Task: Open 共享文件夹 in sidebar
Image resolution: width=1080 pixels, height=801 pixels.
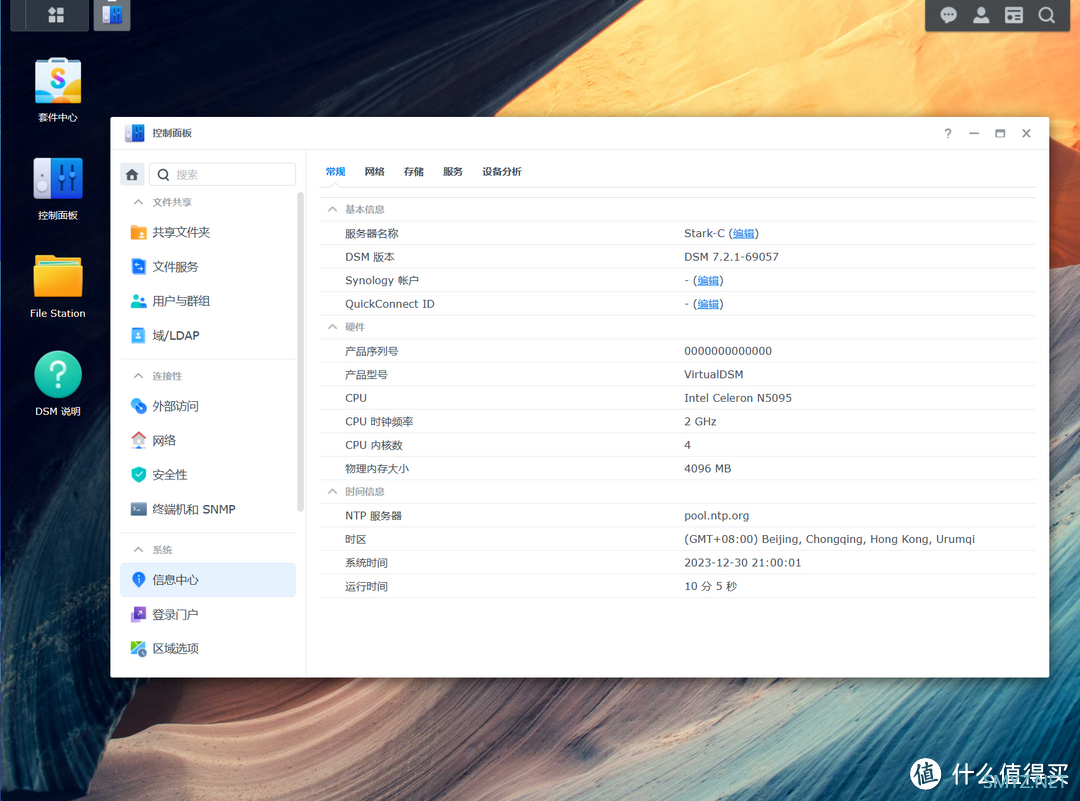Action: 208,232
